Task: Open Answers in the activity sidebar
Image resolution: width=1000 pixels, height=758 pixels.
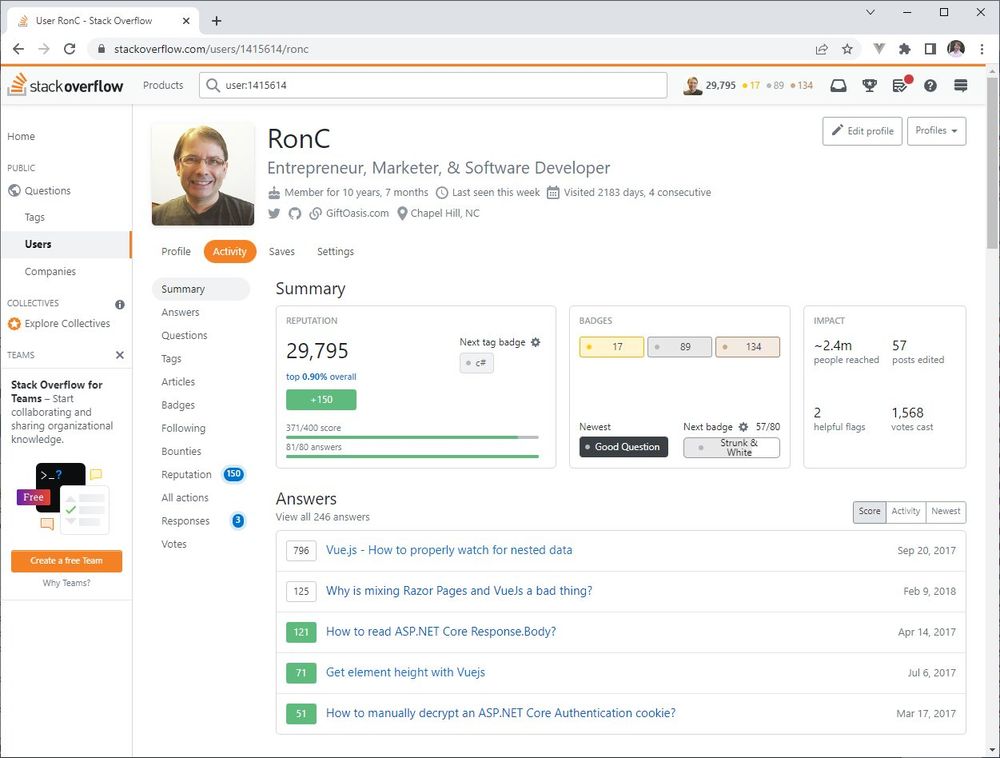Action: tap(180, 312)
